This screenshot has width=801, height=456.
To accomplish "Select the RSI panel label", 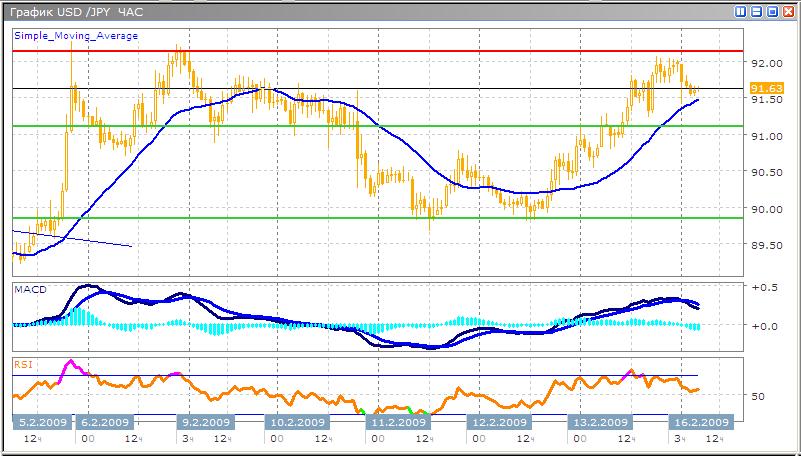I will (22, 361).
